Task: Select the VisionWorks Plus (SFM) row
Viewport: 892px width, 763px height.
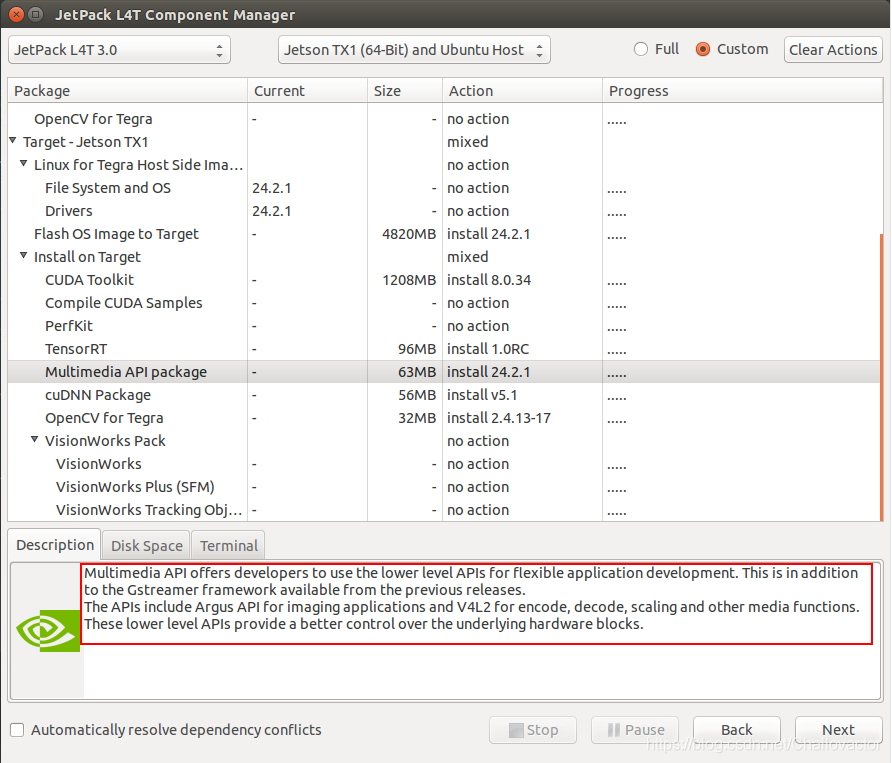Action: [444, 487]
